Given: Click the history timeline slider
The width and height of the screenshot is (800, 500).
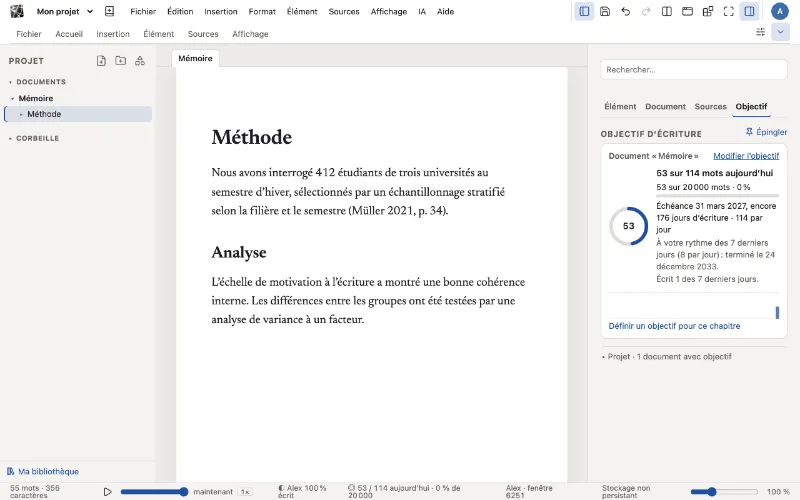Looking at the screenshot, I should (x=155, y=492).
